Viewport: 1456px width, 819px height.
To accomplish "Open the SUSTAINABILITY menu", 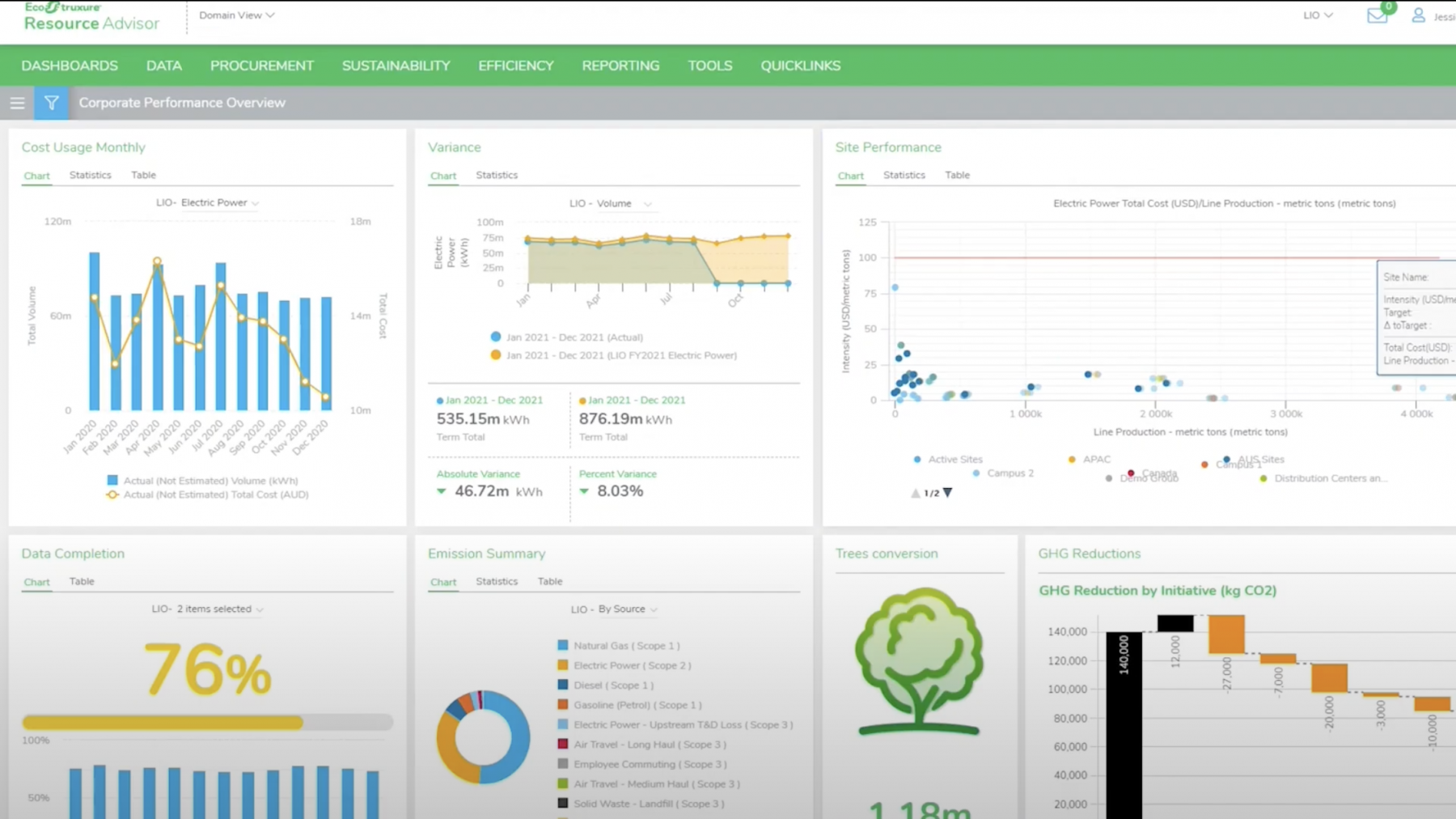I will (x=396, y=66).
